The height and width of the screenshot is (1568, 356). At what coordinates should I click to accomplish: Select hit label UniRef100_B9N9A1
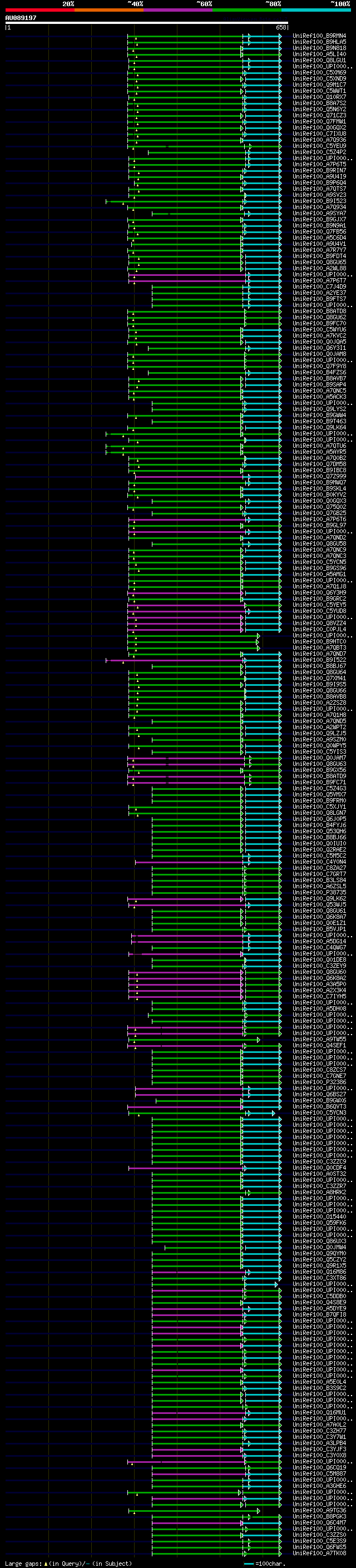[x=319, y=226]
